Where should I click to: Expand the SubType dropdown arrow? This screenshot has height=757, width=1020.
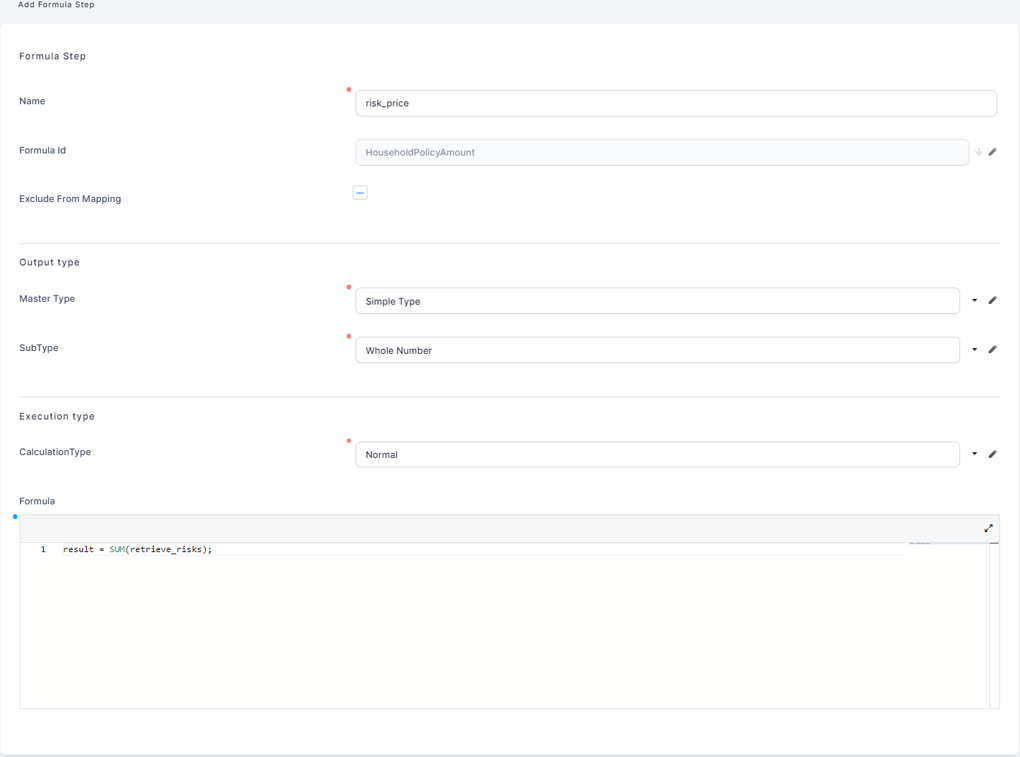974,350
